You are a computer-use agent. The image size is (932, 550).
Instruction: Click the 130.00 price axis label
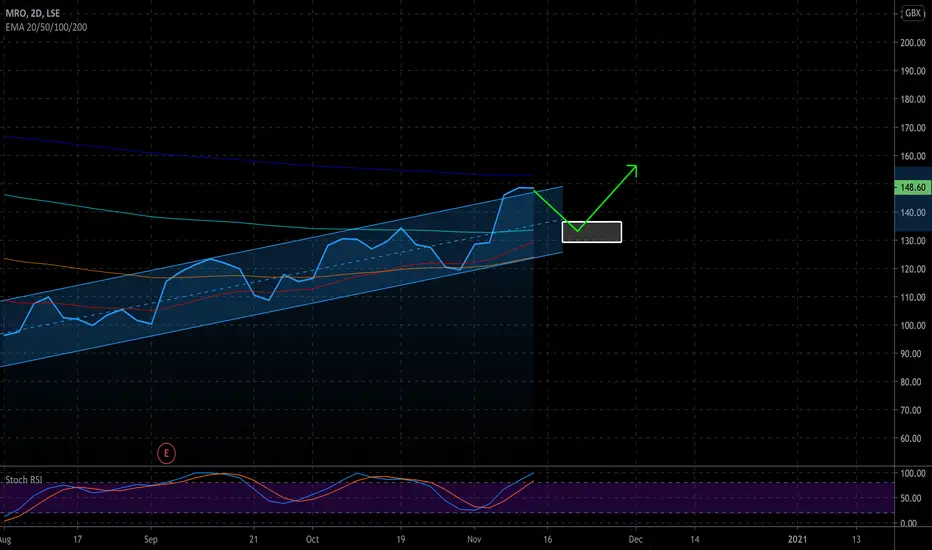tap(913, 241)
